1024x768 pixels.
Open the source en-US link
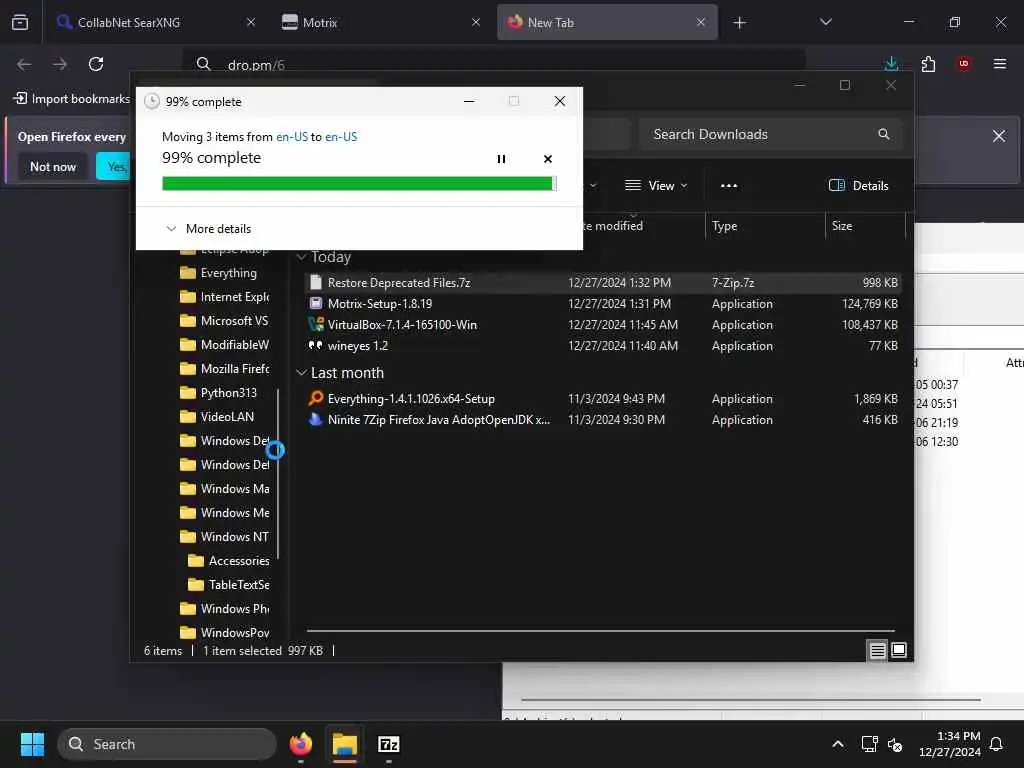pos(292,136)
